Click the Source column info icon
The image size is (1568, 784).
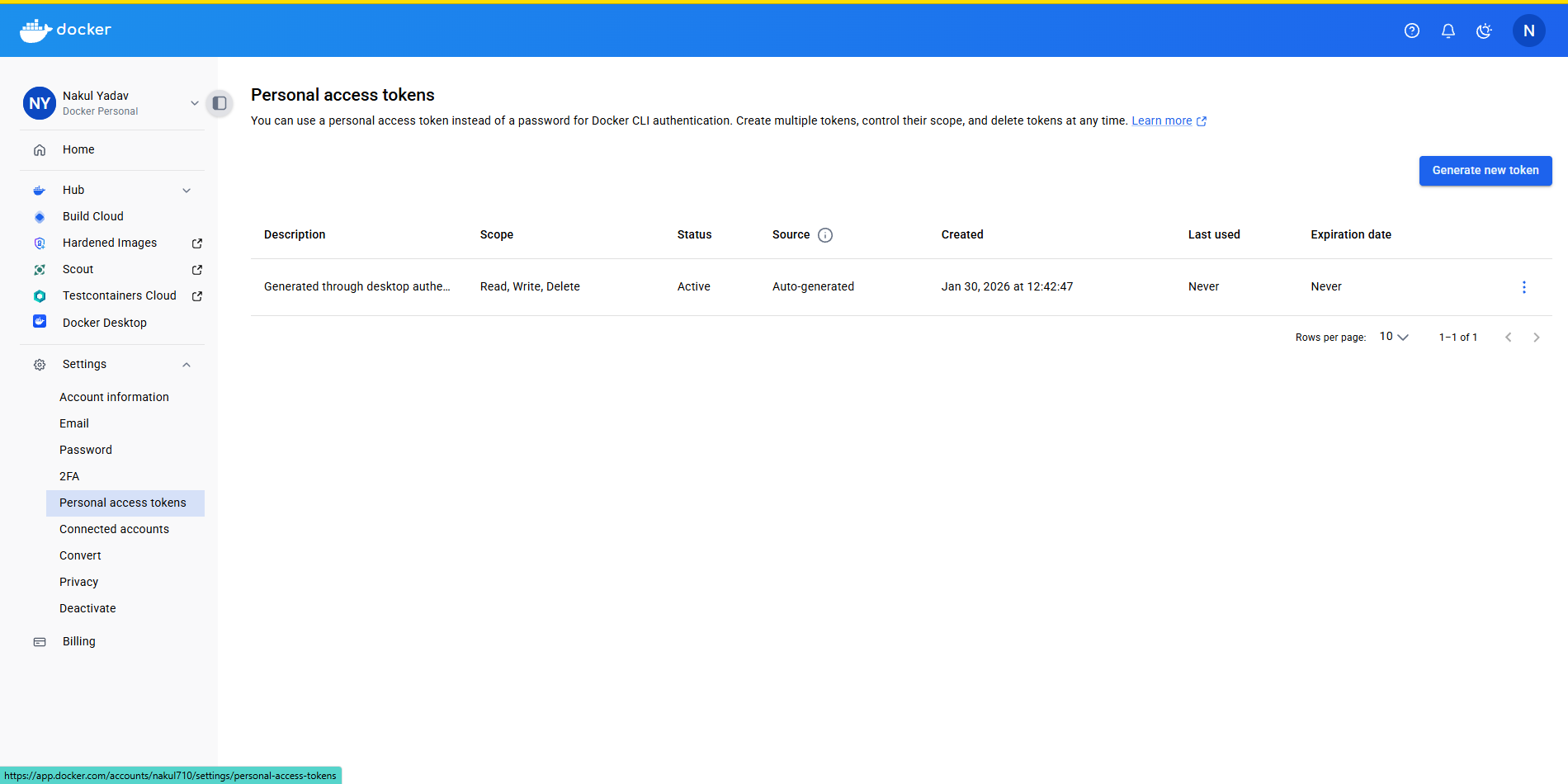(x=826, y=234)
